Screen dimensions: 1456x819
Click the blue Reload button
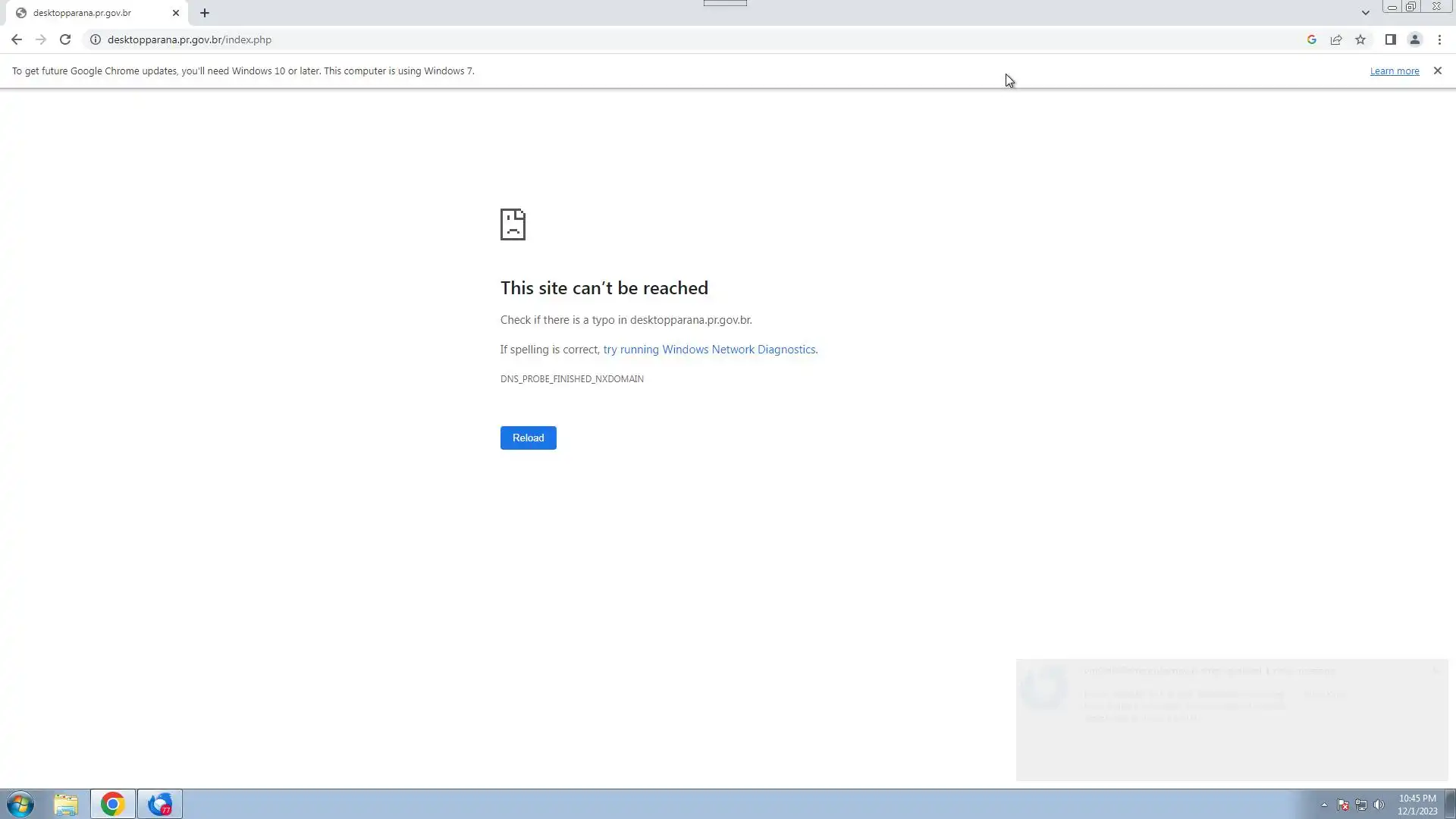[528, 438]
